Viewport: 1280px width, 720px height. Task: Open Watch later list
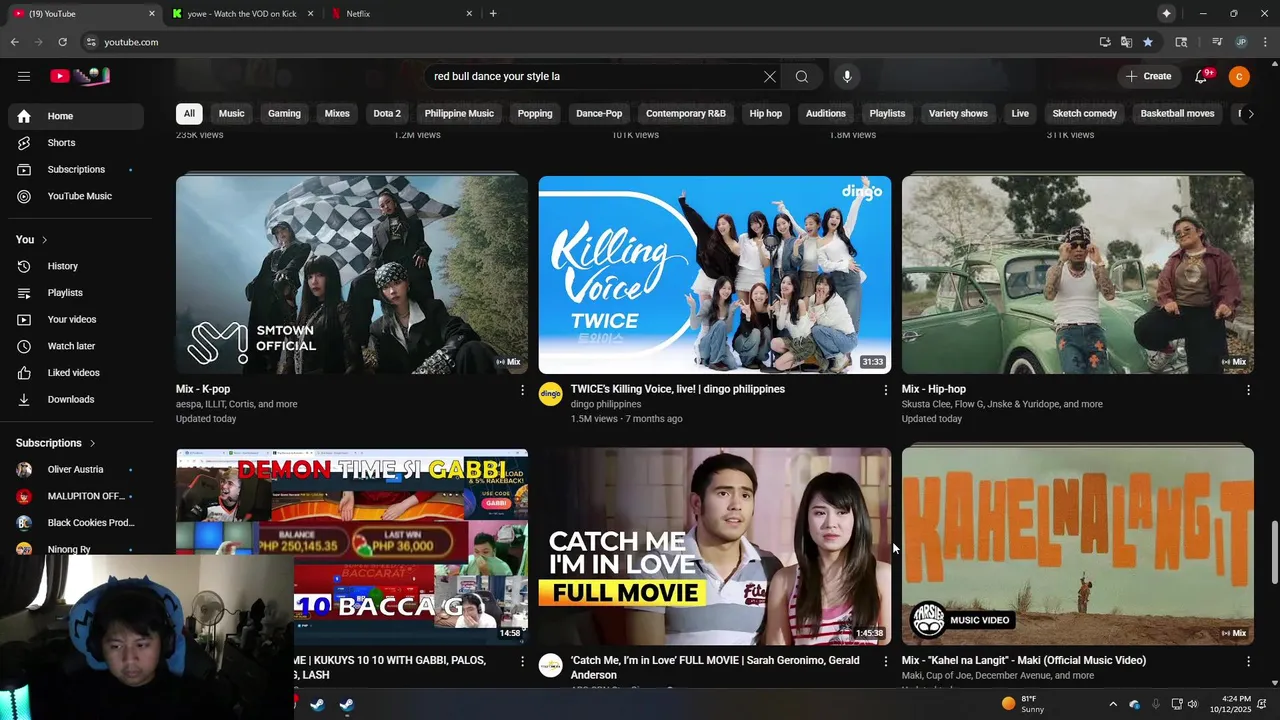(76, 346)
